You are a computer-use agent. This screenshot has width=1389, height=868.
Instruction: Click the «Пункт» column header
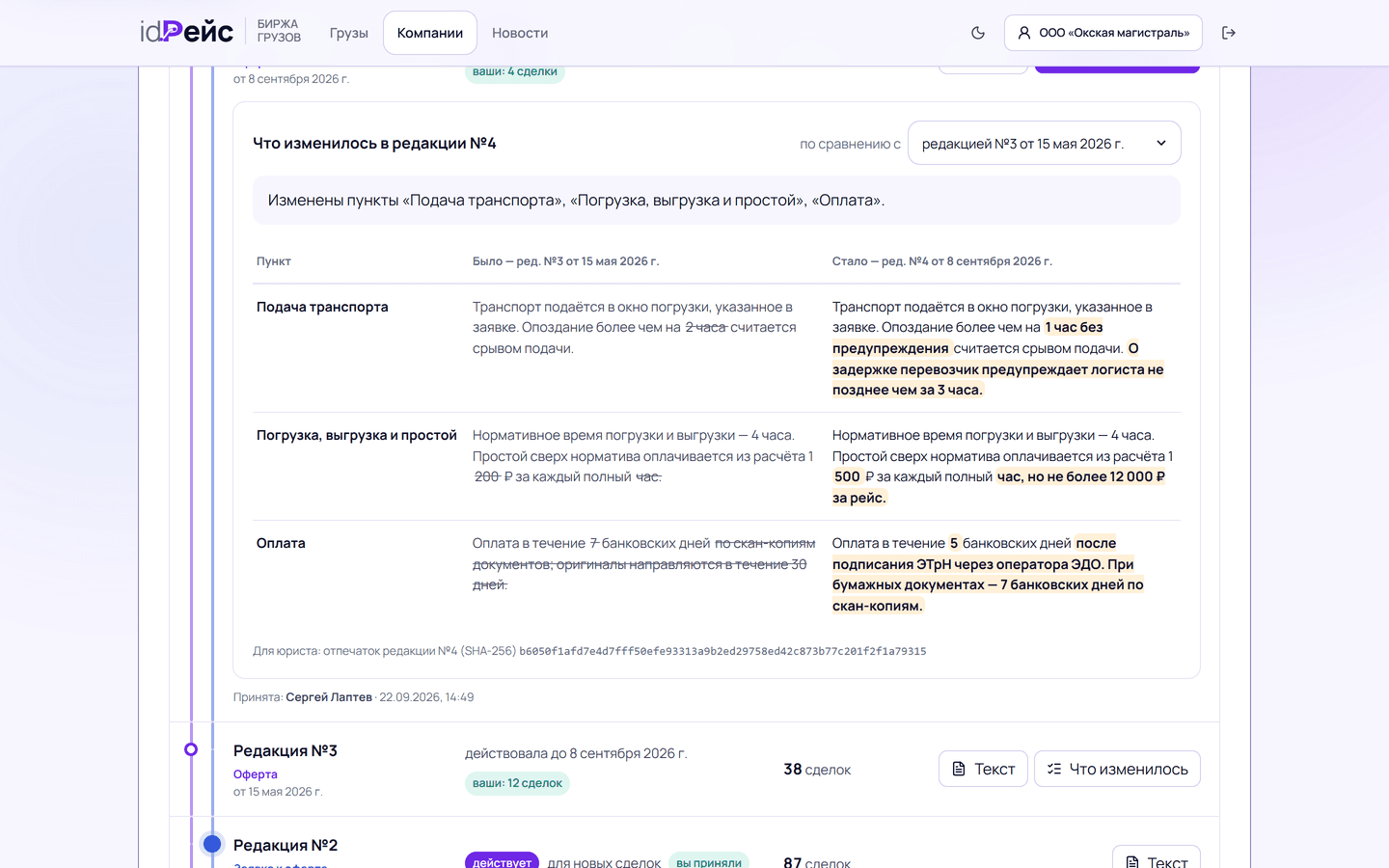274,261
